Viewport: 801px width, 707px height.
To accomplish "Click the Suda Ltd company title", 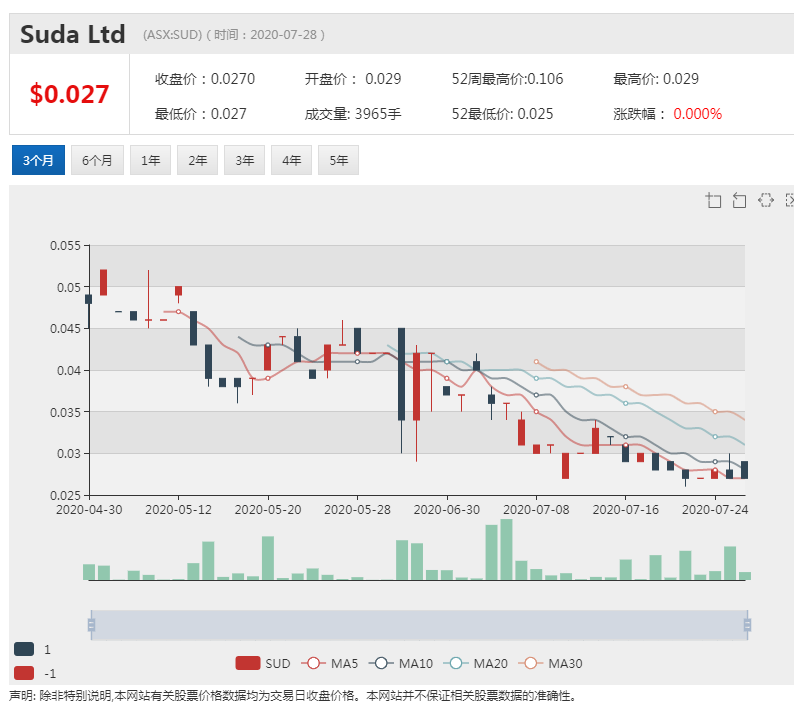I will 73,34.
